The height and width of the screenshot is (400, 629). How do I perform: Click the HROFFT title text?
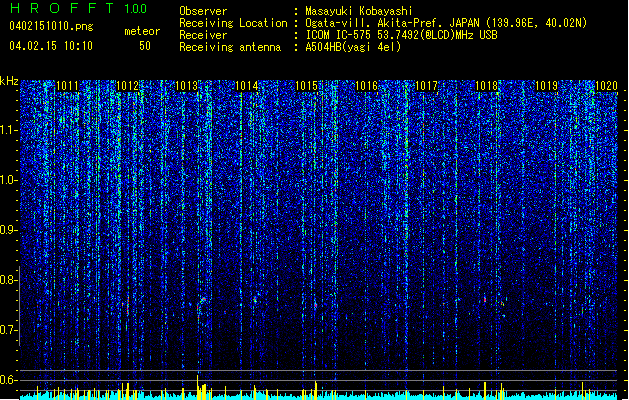[62, 8]
